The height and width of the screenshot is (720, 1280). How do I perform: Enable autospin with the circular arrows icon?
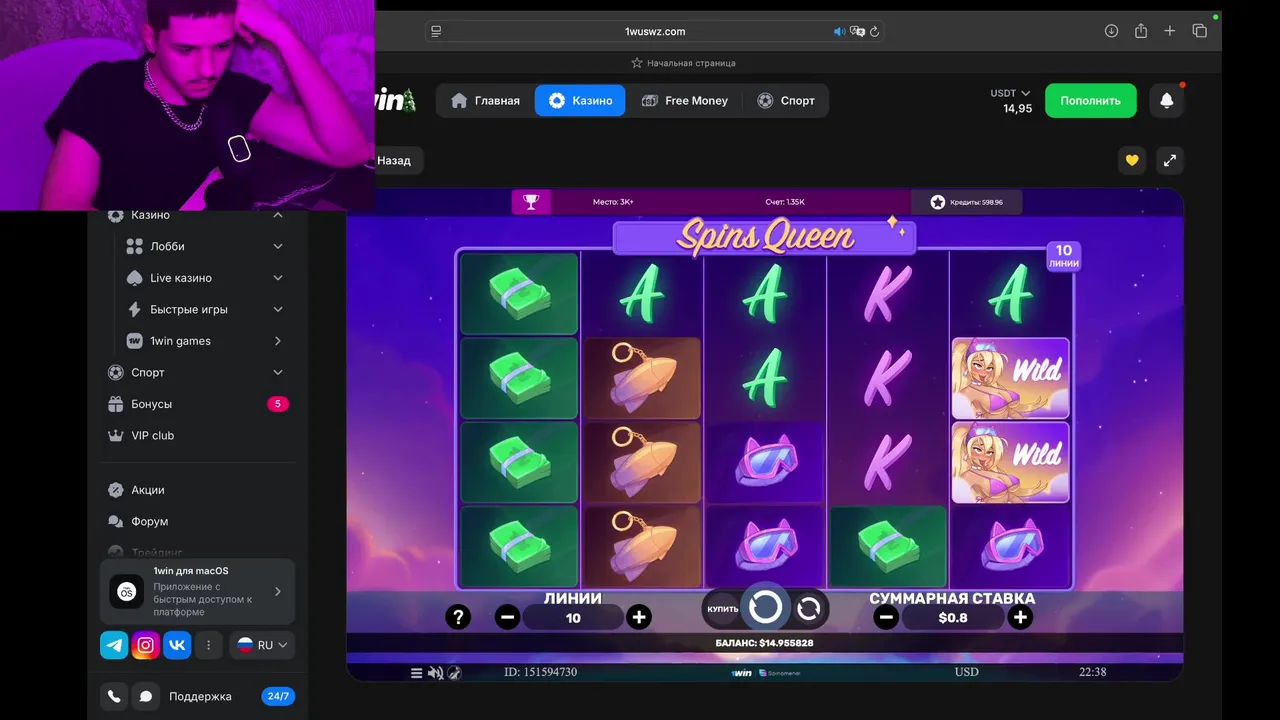click(809, 608)
